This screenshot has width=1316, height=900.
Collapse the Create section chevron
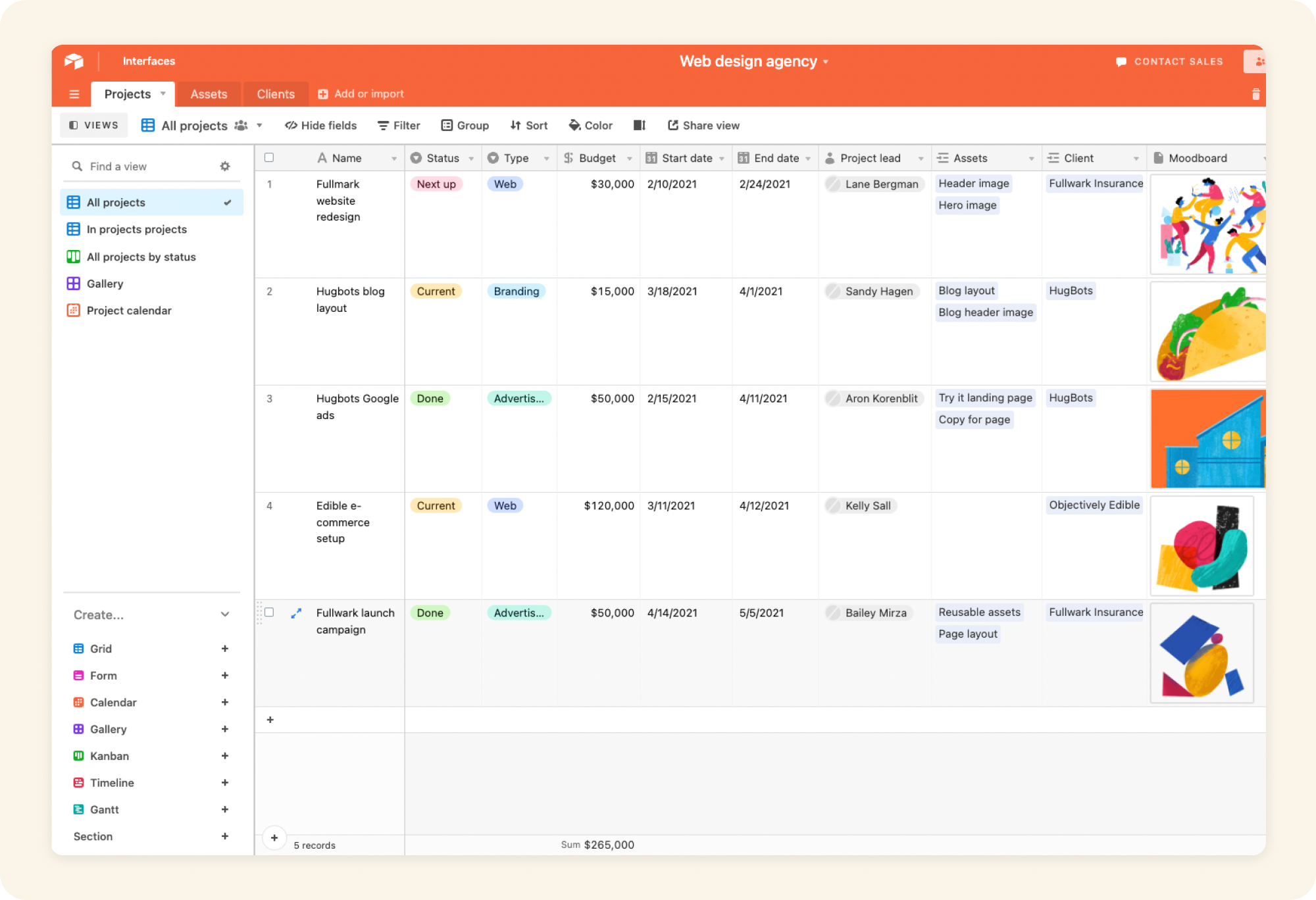pyautogui.click(x=224, y=614)
